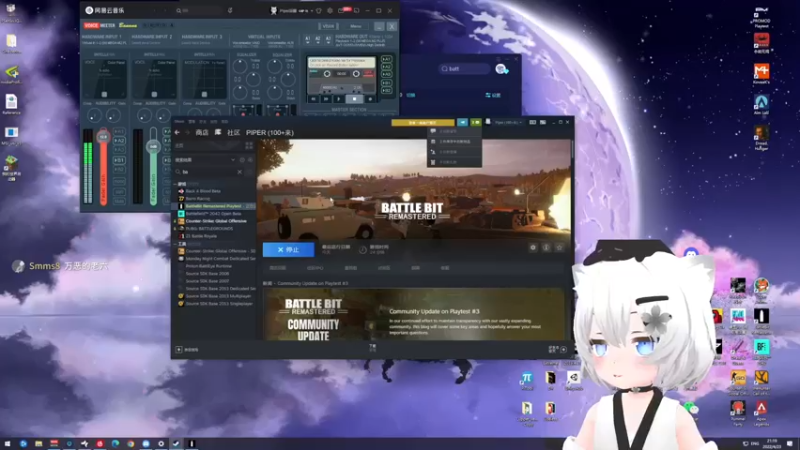Open Chrome from the taskbar
This screenshot has height=450, width=800.
point(131,443)
